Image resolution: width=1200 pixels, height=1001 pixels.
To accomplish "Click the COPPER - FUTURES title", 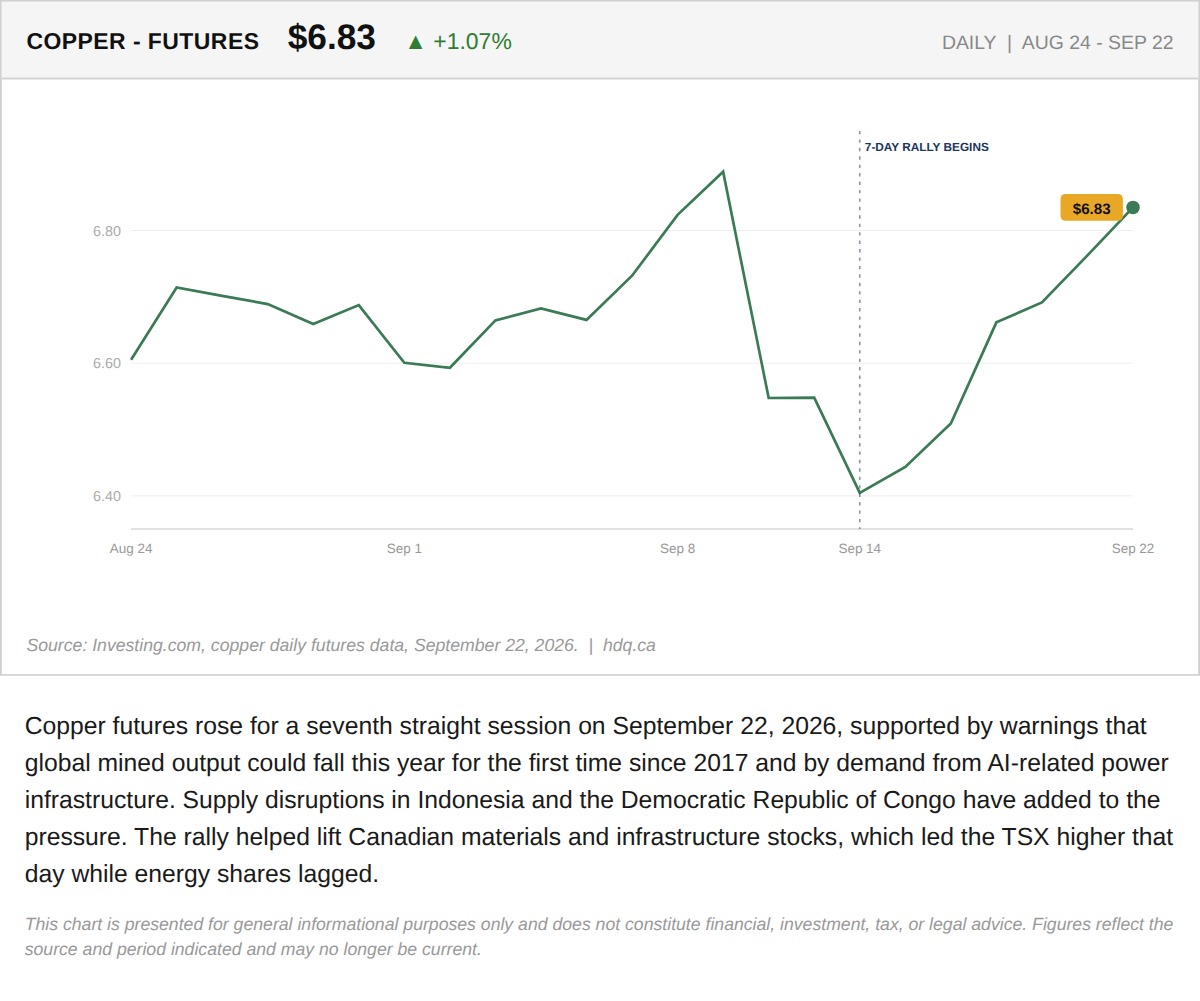I will point(142,41).
